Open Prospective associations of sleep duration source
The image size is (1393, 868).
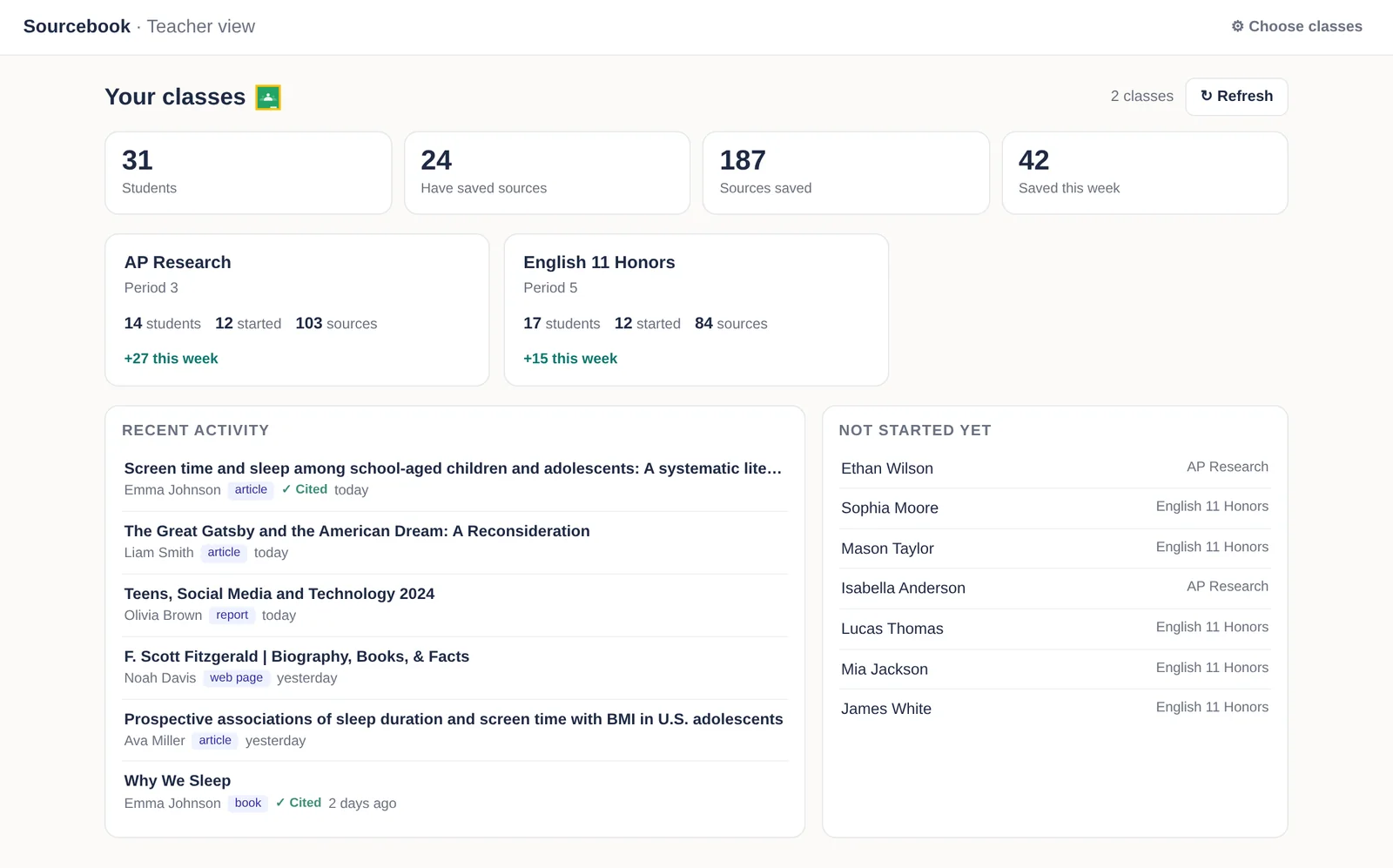click(454, 719)
